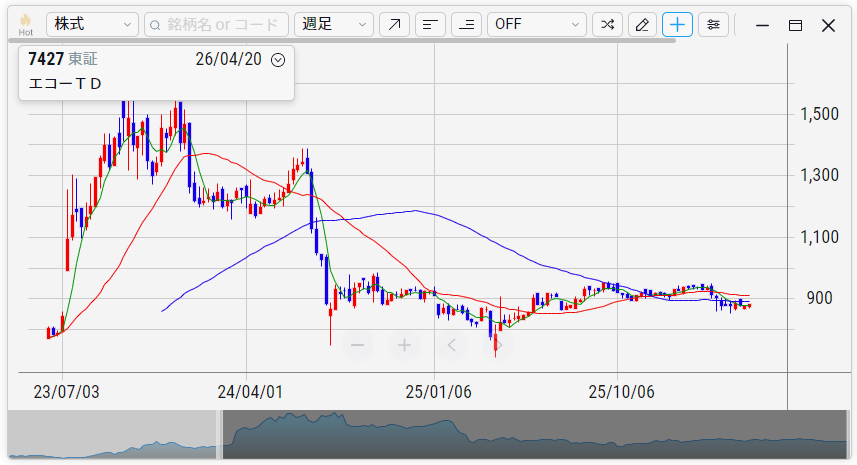Toggle the crosshair cursor plus button
Viewport: 857px width, 465px height.
pyautogui.click(x=677, y=25)
